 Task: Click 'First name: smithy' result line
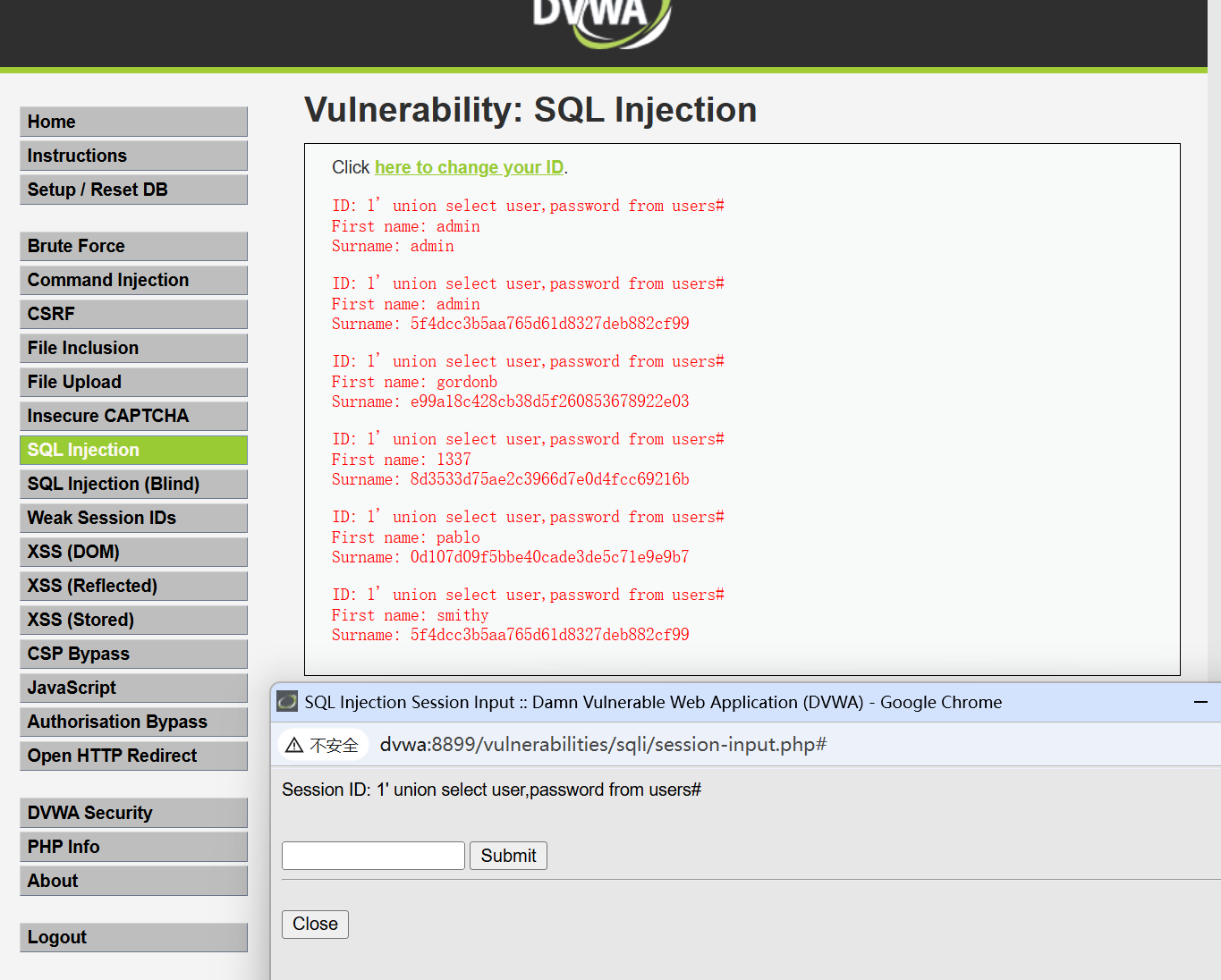(411, 615)
